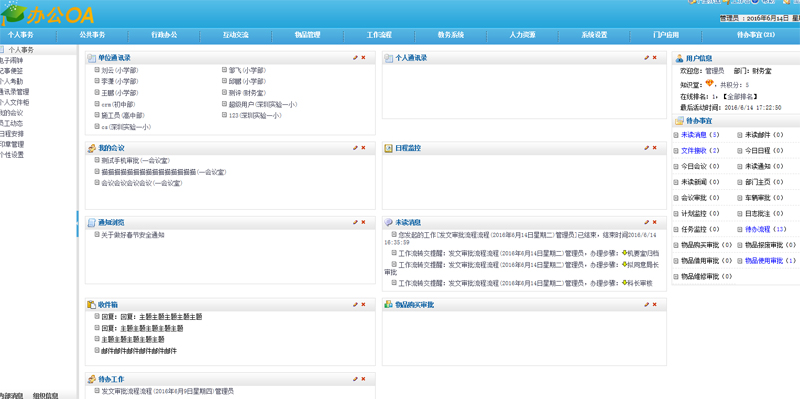The width and height of the screenshot is (800, 399).
Task: Close the 未读消息 panel
Action: (655, 222)
